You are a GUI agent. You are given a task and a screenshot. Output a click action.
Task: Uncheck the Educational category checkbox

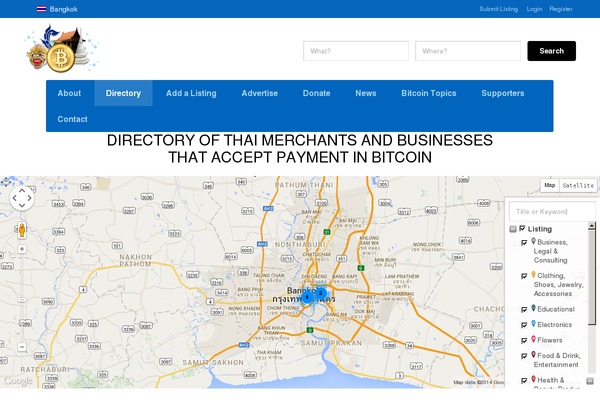(524, 310)
